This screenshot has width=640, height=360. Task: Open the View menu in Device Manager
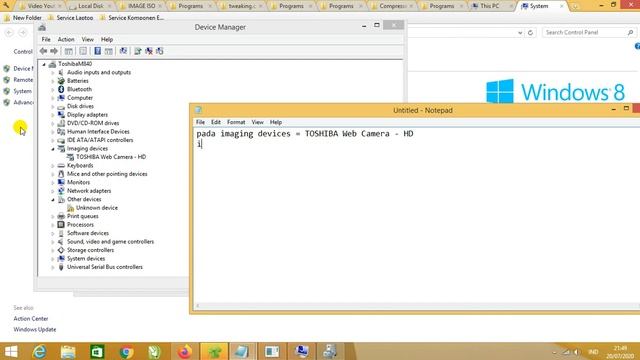point(87,40)
